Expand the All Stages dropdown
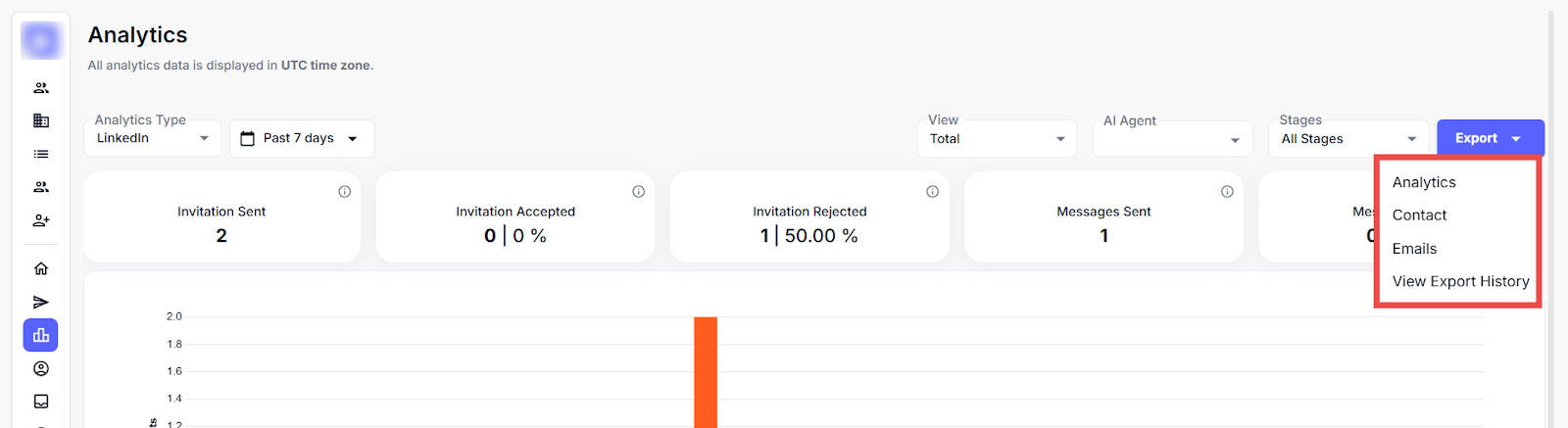This screenshot has height=428, width=1568. tap(1348, 139)
